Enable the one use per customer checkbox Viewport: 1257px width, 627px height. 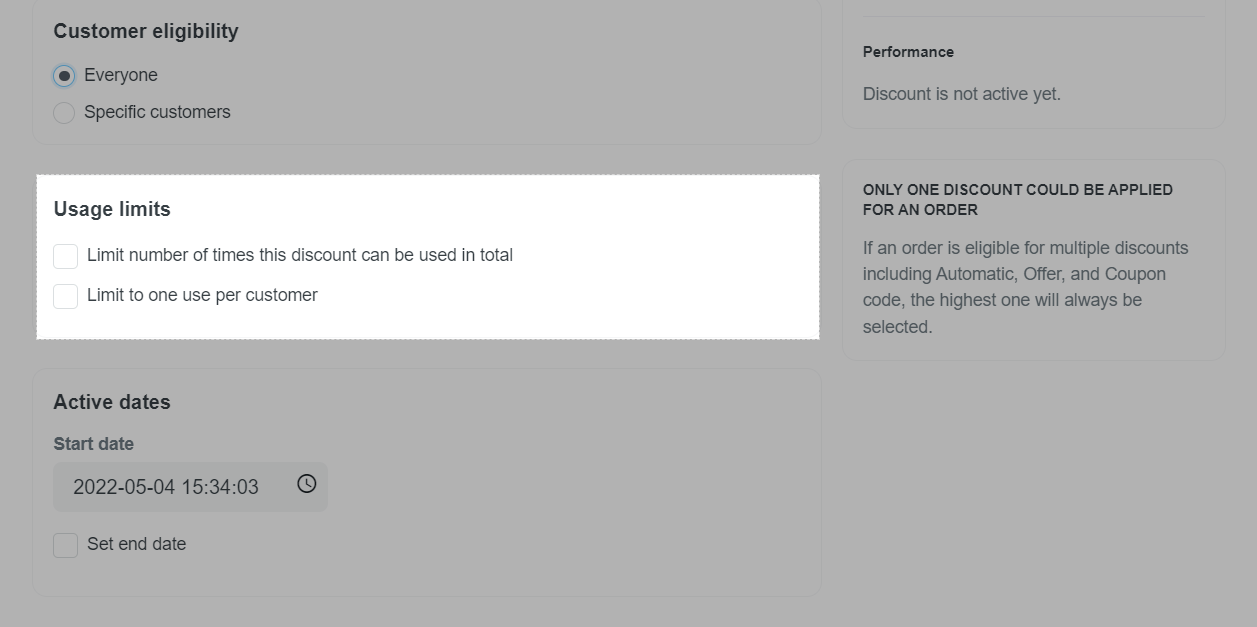[x=66, y=296]
